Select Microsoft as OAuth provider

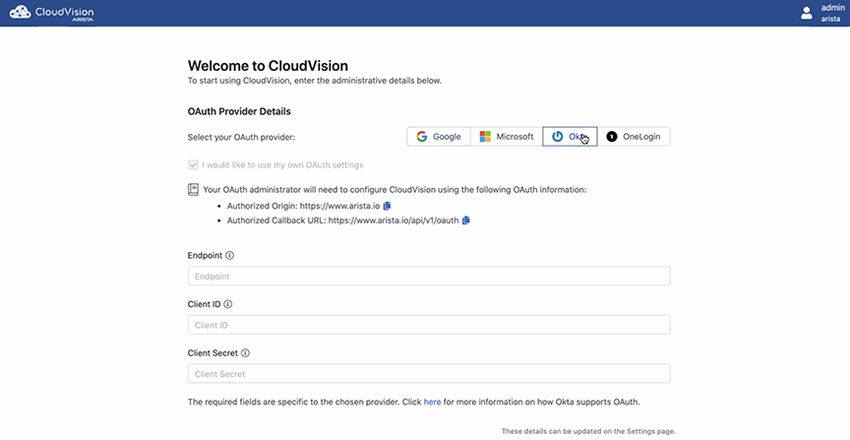pos(506,137)
